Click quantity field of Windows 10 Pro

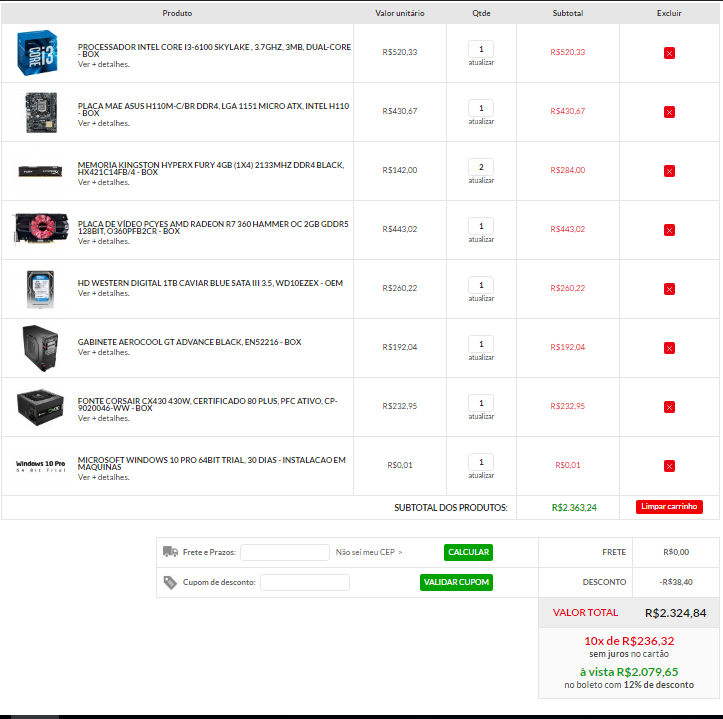(x=481, y=462)
